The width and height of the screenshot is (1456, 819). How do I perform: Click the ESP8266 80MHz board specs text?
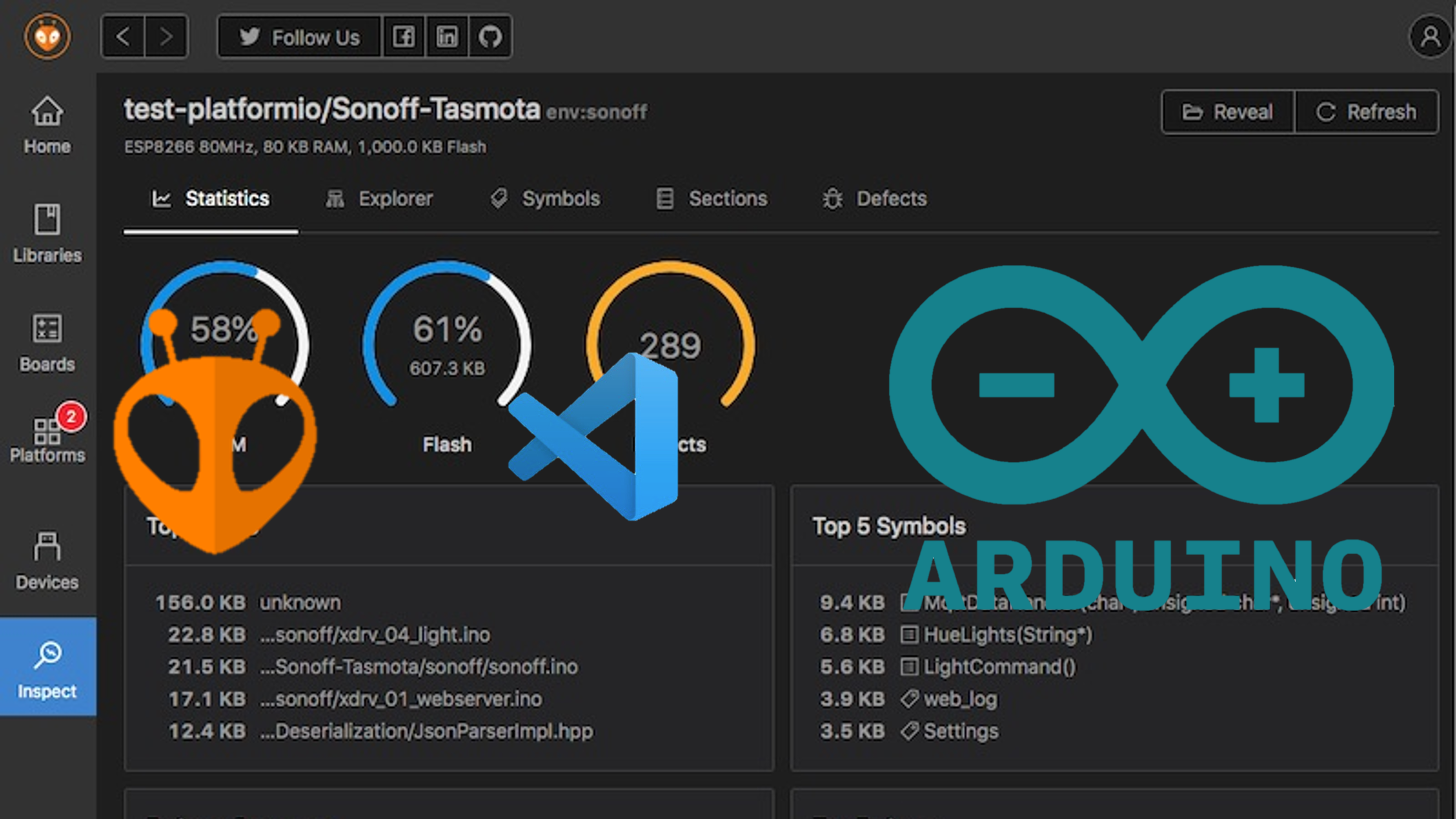point(305,148)
